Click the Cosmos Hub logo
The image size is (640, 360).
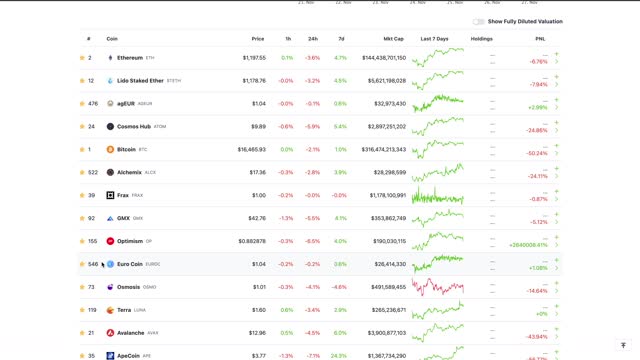[110, 127]
